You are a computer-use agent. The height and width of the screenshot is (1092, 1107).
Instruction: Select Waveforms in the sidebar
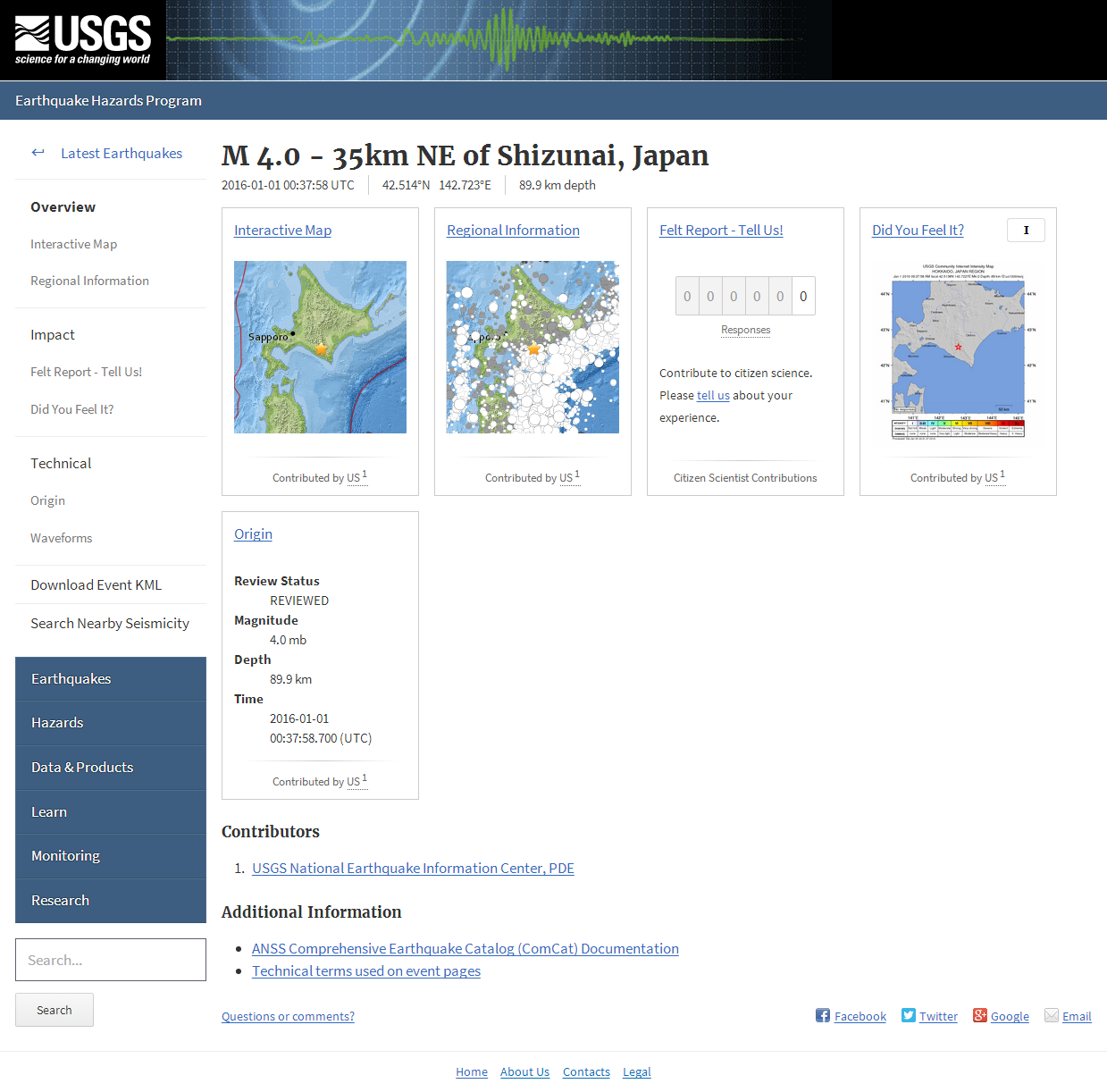coord(61,538)
